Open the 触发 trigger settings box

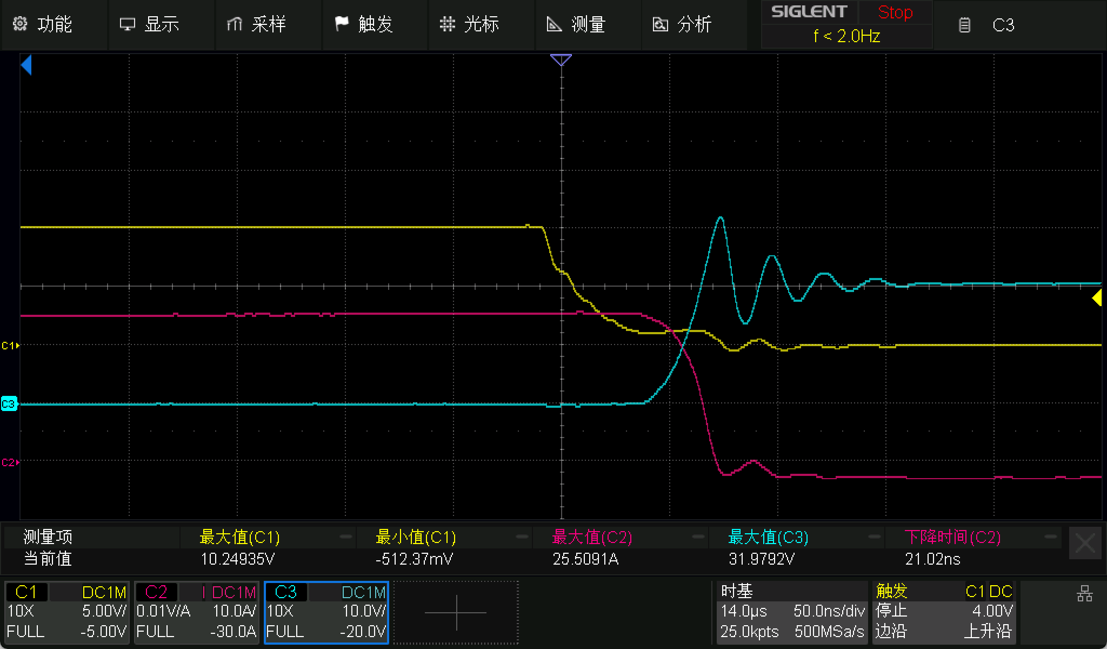point(945,612)
